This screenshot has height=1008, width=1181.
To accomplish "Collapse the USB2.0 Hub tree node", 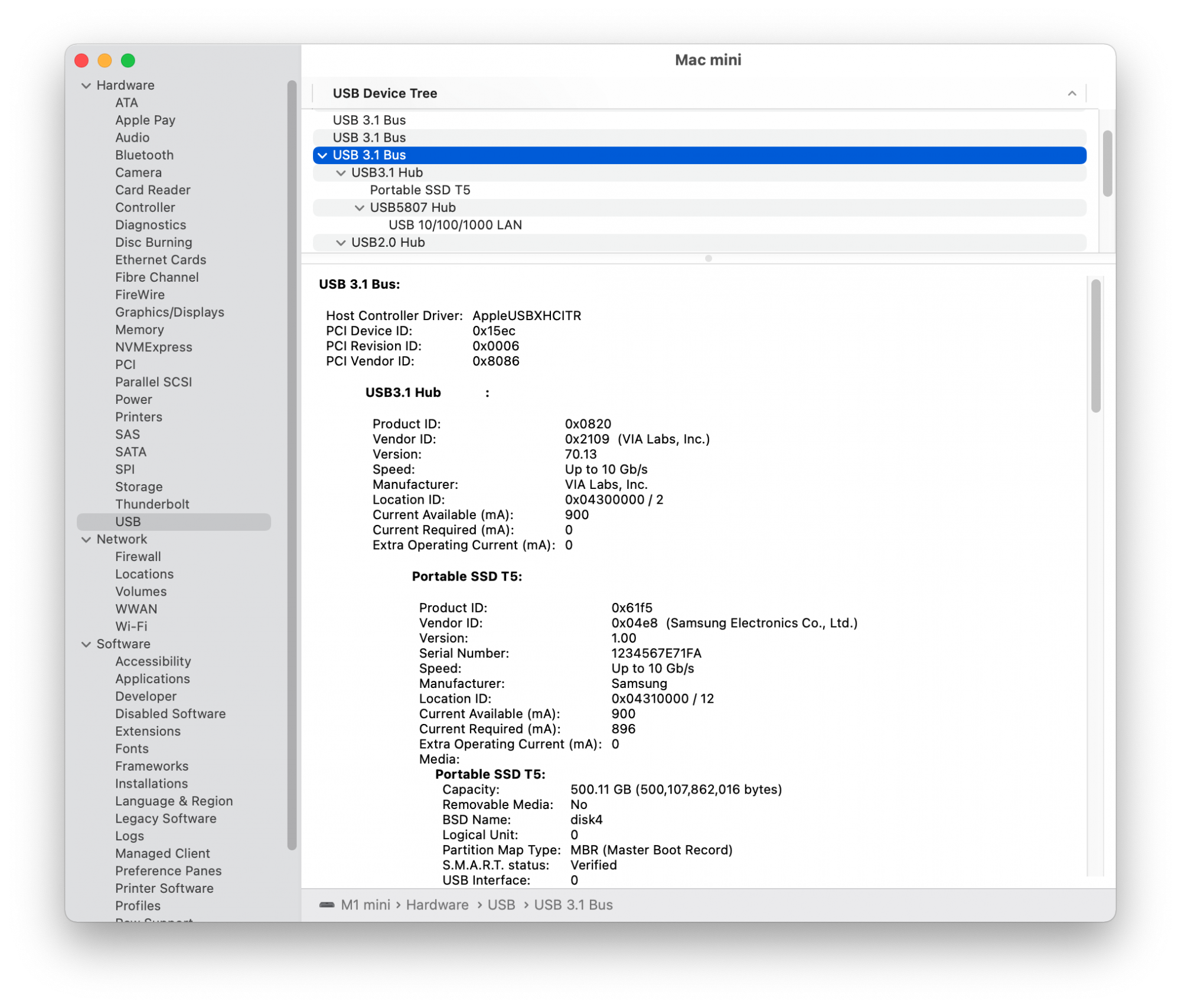I will click(x=341, y=243).
